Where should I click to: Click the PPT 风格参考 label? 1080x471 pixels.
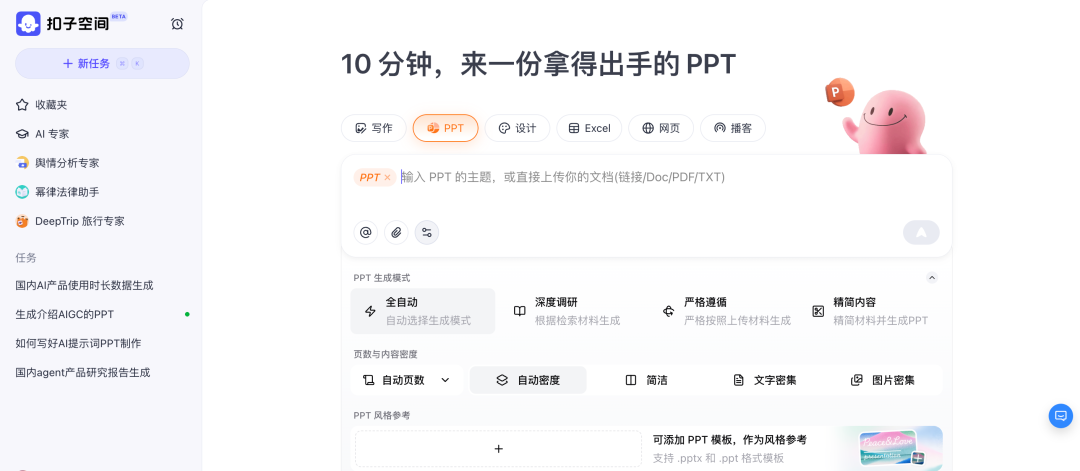click(382, 415)
